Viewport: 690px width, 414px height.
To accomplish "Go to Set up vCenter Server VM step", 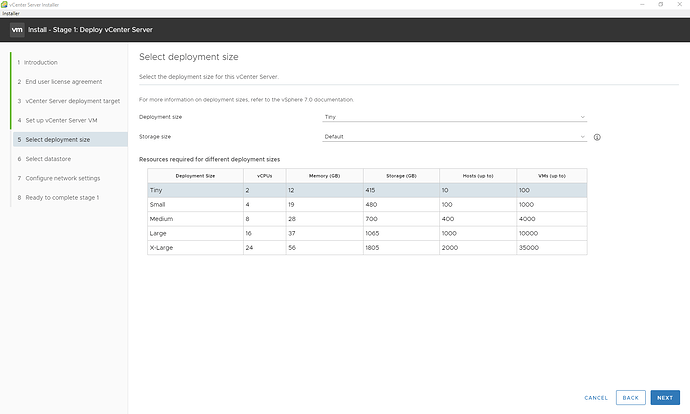I will tap(60, 120).
